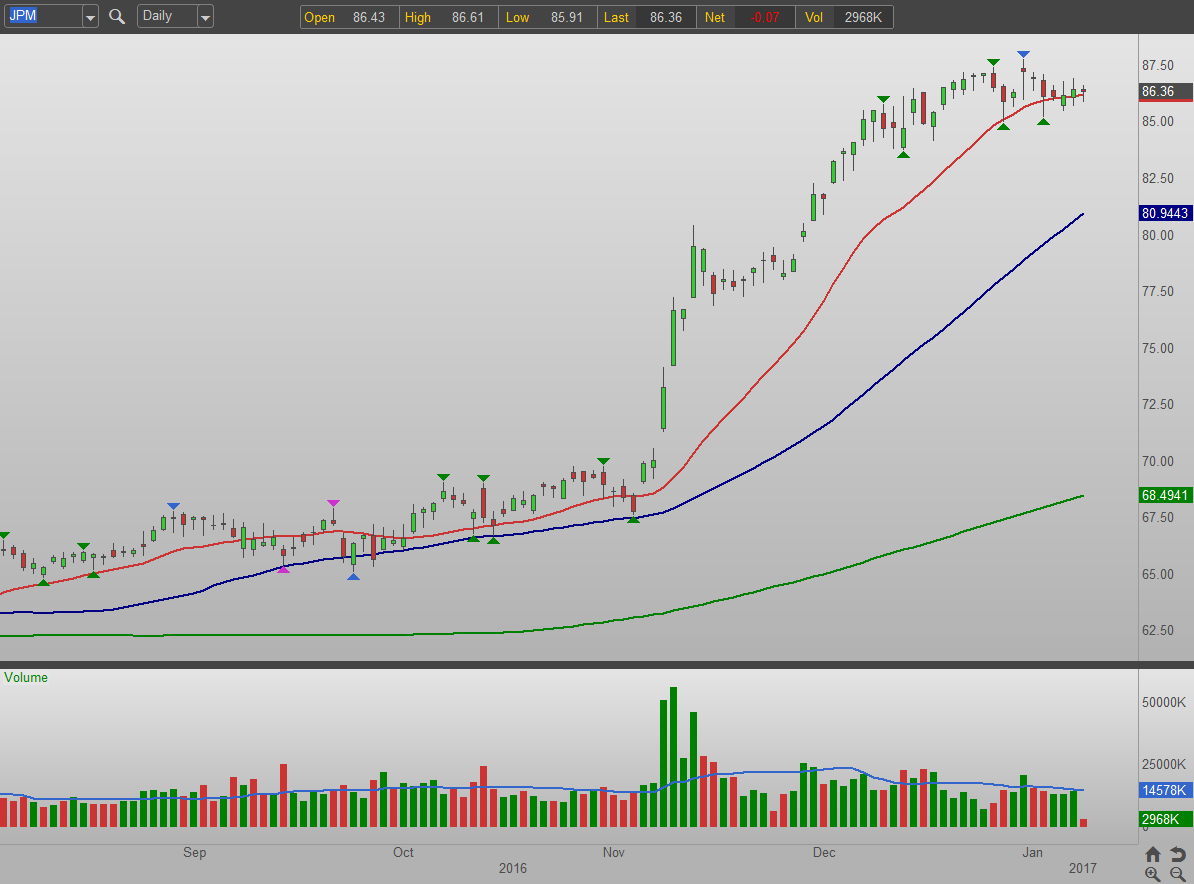Click the magnifier symbol search icon

117,16
